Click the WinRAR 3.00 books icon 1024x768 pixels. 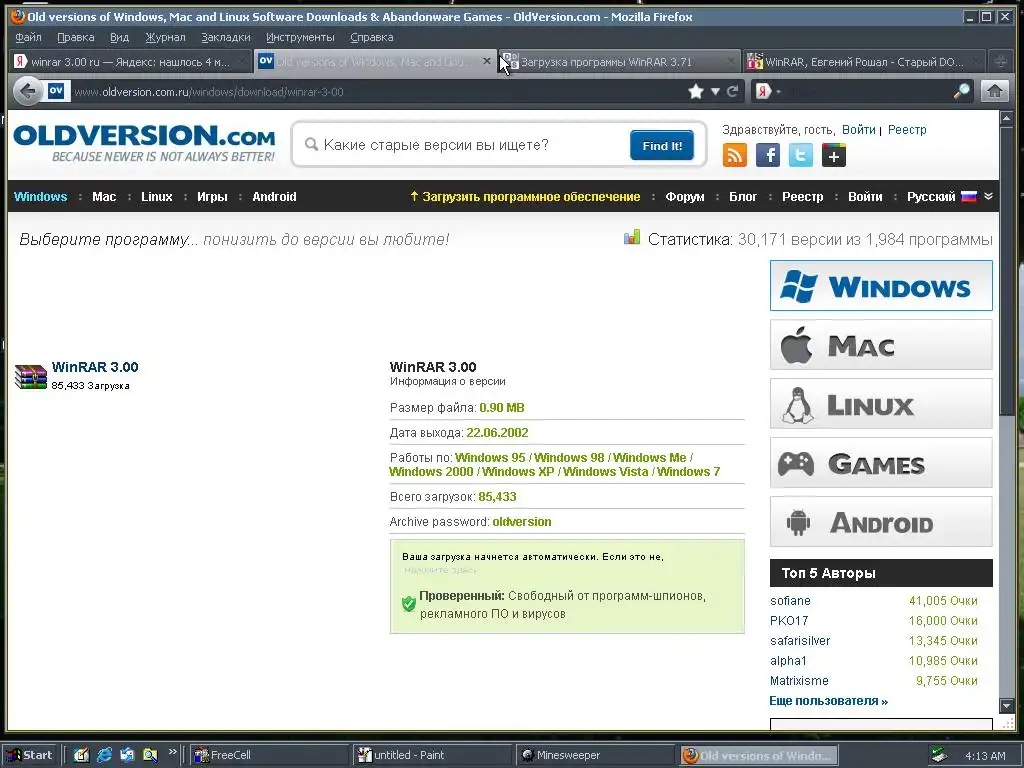coord(31,377)
